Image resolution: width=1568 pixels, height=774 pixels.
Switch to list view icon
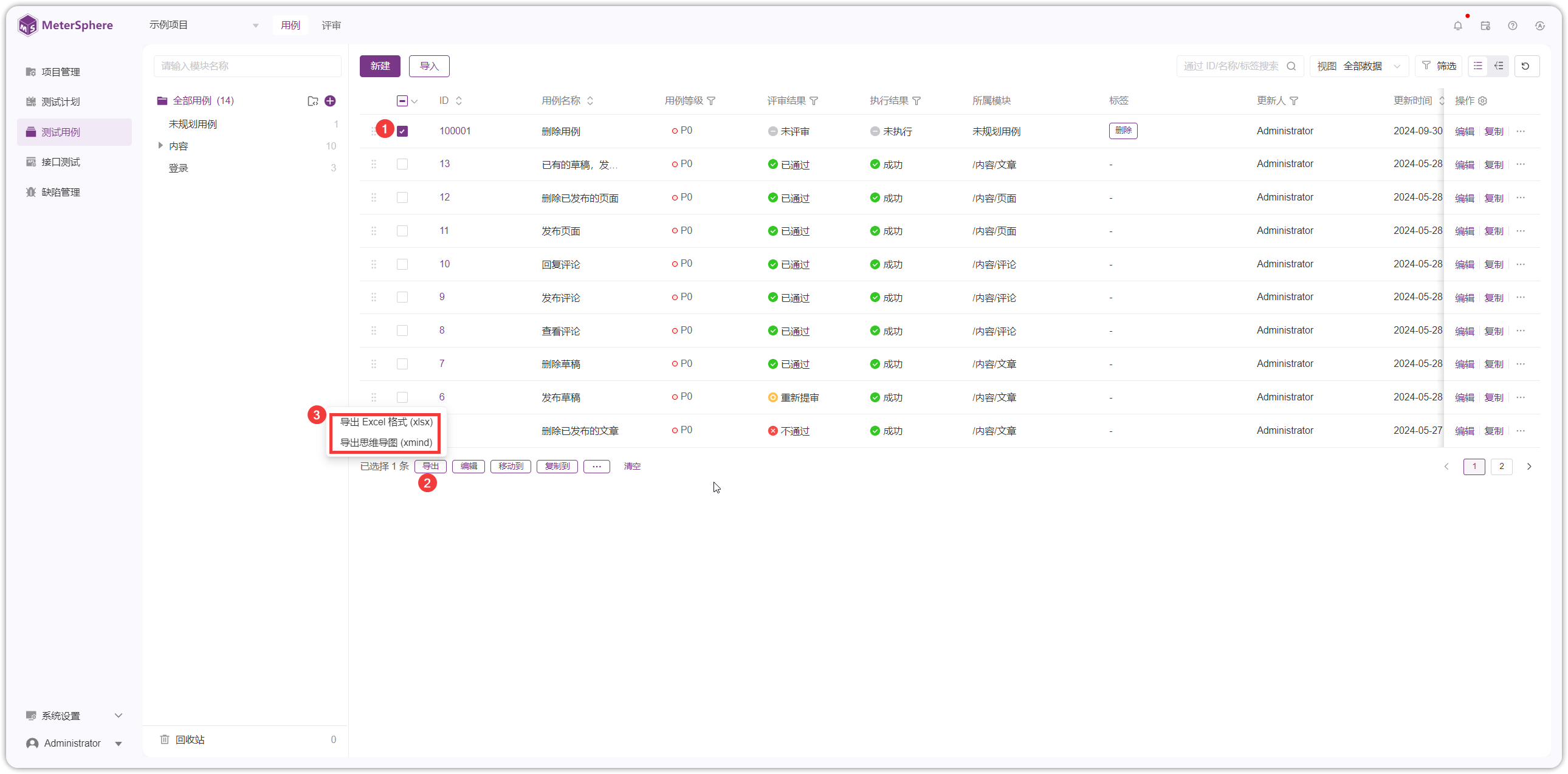pos(1478,66)
